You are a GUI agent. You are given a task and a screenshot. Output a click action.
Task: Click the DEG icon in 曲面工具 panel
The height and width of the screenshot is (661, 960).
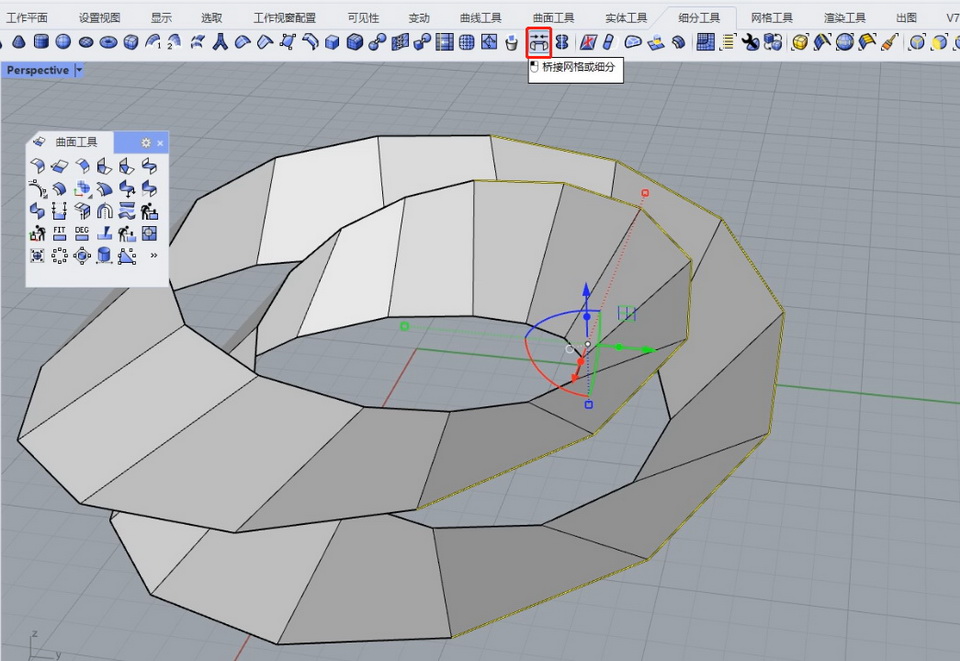click(x=82, y=233)
